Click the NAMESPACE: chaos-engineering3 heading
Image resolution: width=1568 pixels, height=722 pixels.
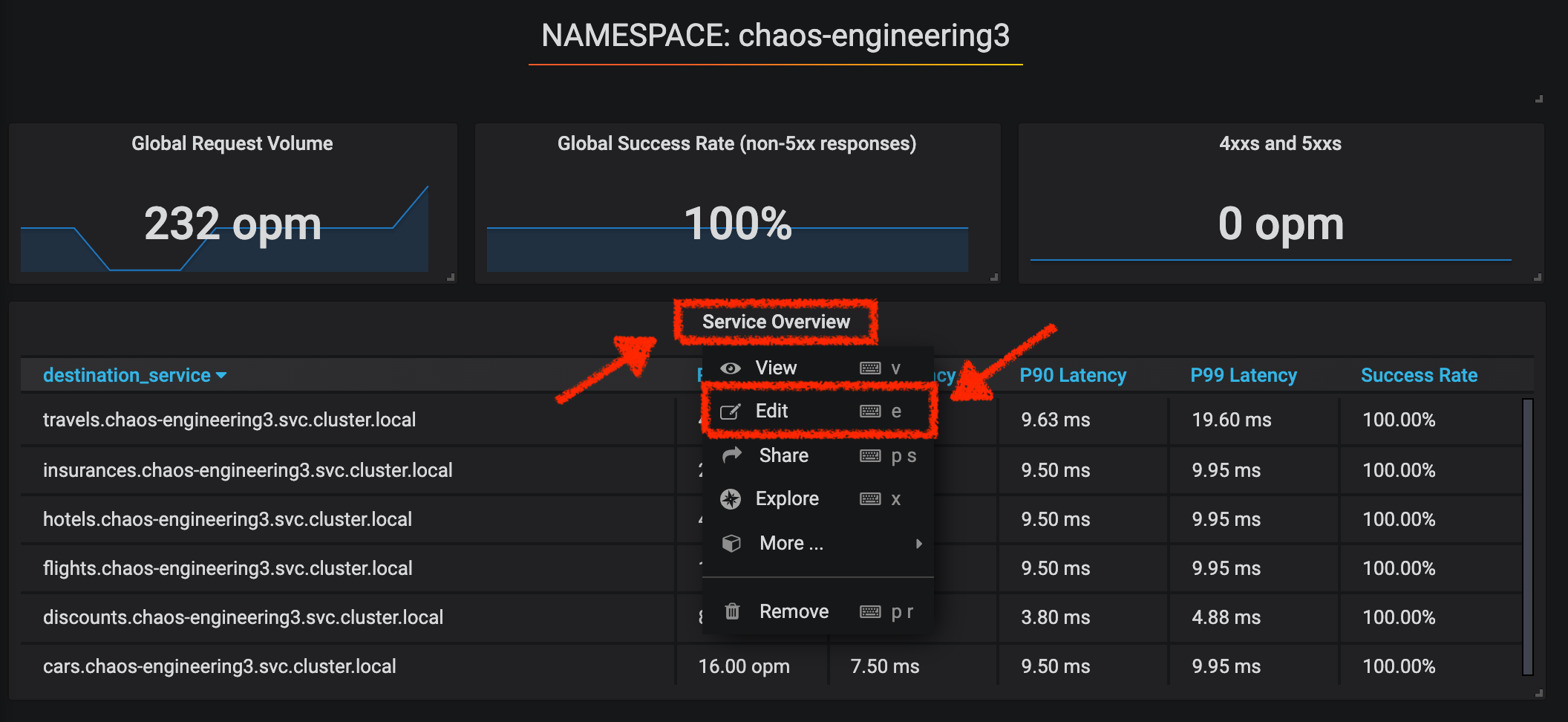click(x=776, y=36)
